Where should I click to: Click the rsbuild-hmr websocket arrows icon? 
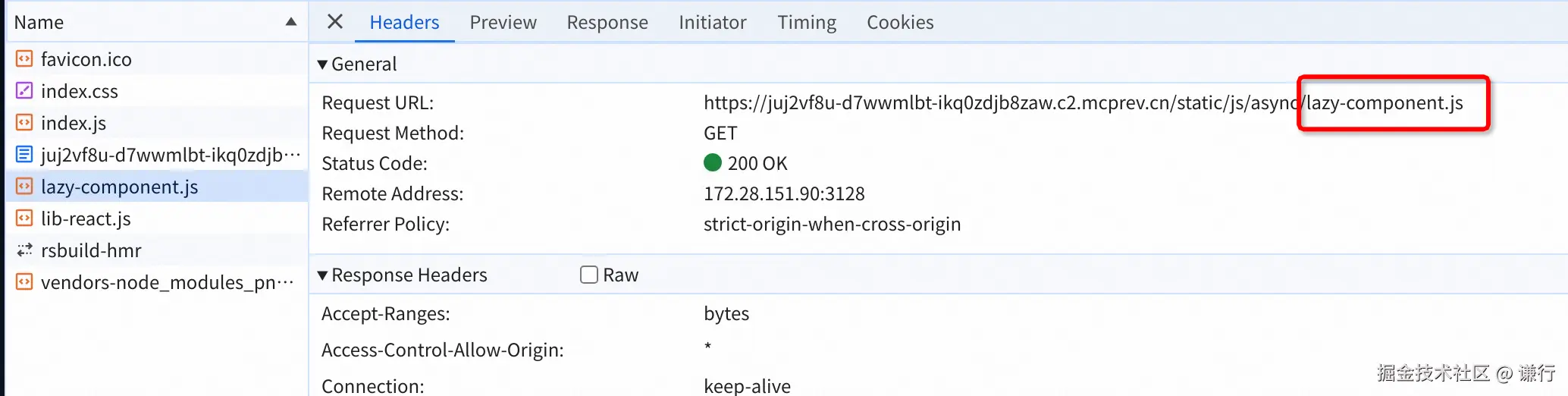(x=24, y=250)
